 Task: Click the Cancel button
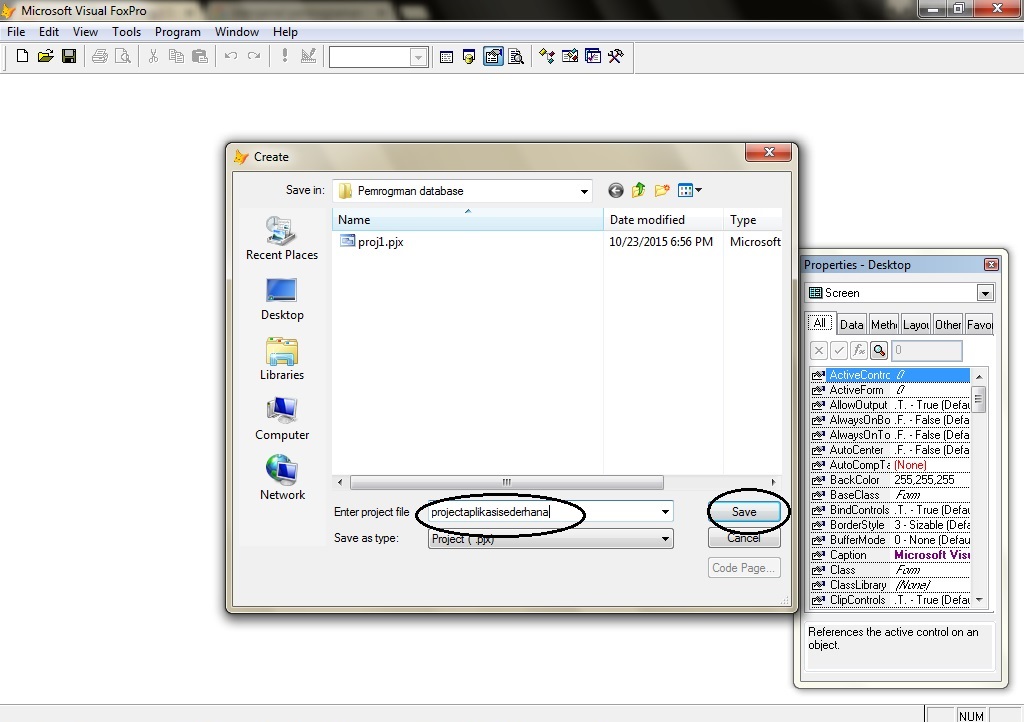744,538
